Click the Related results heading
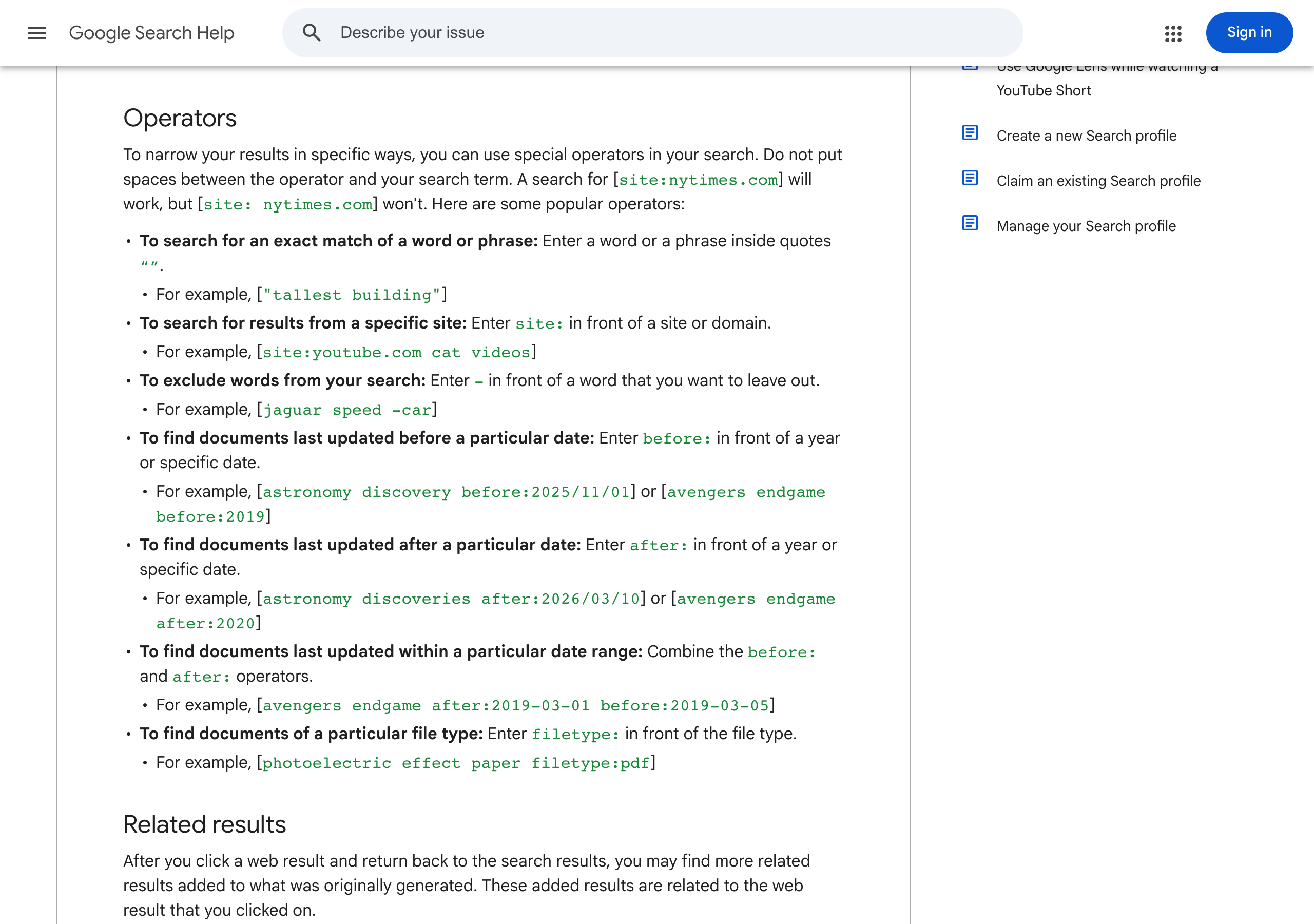The height and width of the screenshot is (924, 1314). (204, 824)
